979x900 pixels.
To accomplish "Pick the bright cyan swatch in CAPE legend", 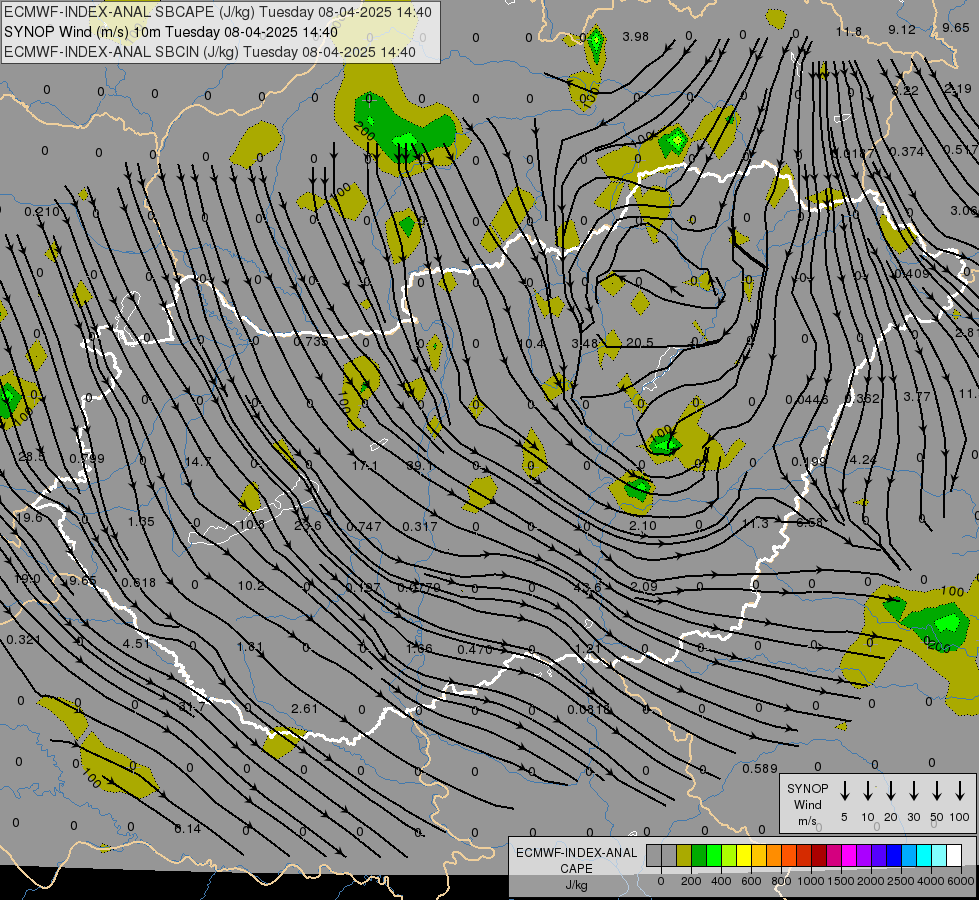I will coord(923,856).
